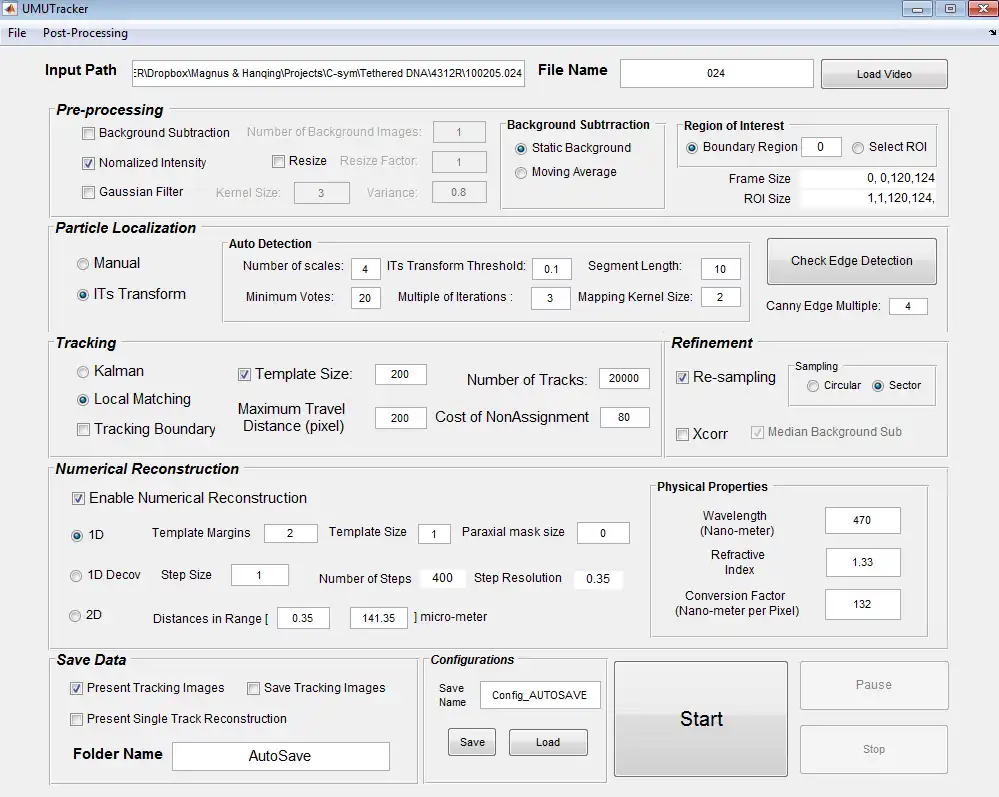
Task: Click the Mapping Kernel Size field
Action: pyautogui.click(x=720, y=297)
